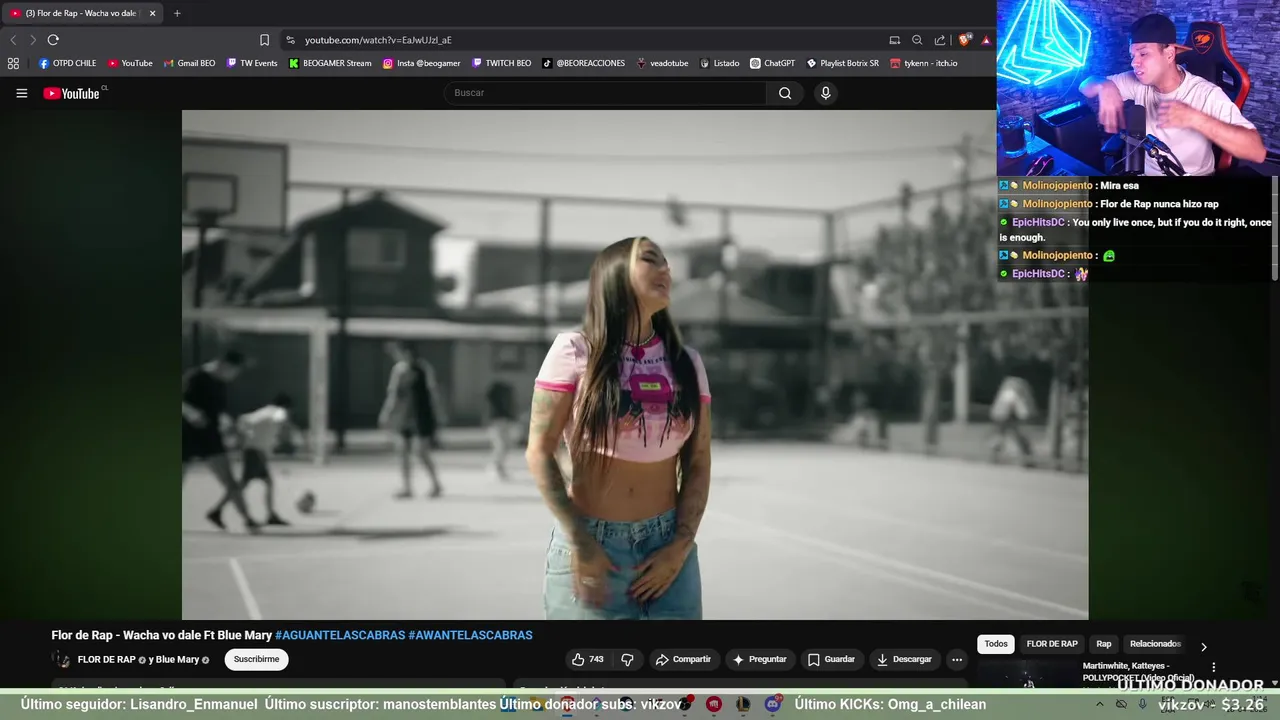
Task: Select the Todos filter chip
Action: point(996,644)
